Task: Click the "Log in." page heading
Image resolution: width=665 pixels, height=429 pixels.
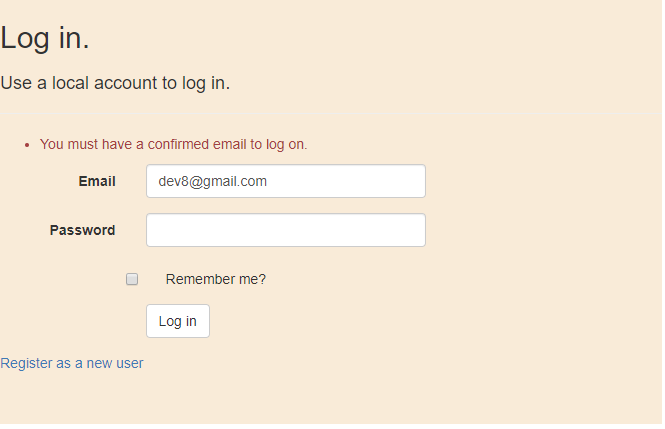Action: click(45, 39)
